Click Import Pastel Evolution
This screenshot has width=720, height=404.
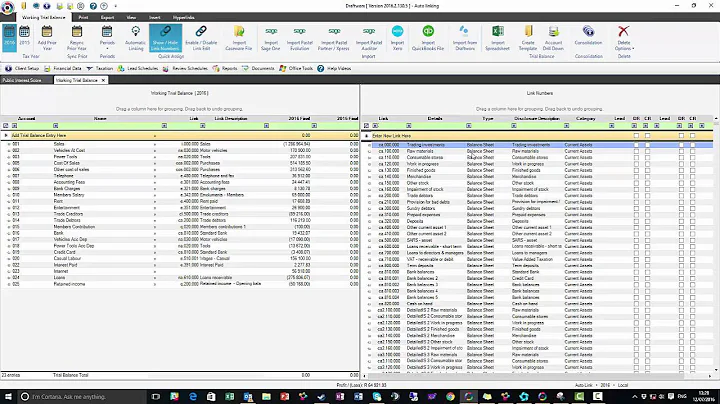299,38
